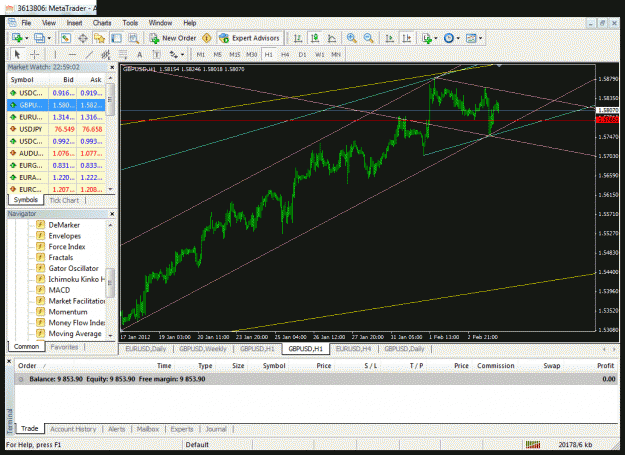The width and height of the screenshot is (625, 455).
Task: Open the Charts menu
Action: 102,23
